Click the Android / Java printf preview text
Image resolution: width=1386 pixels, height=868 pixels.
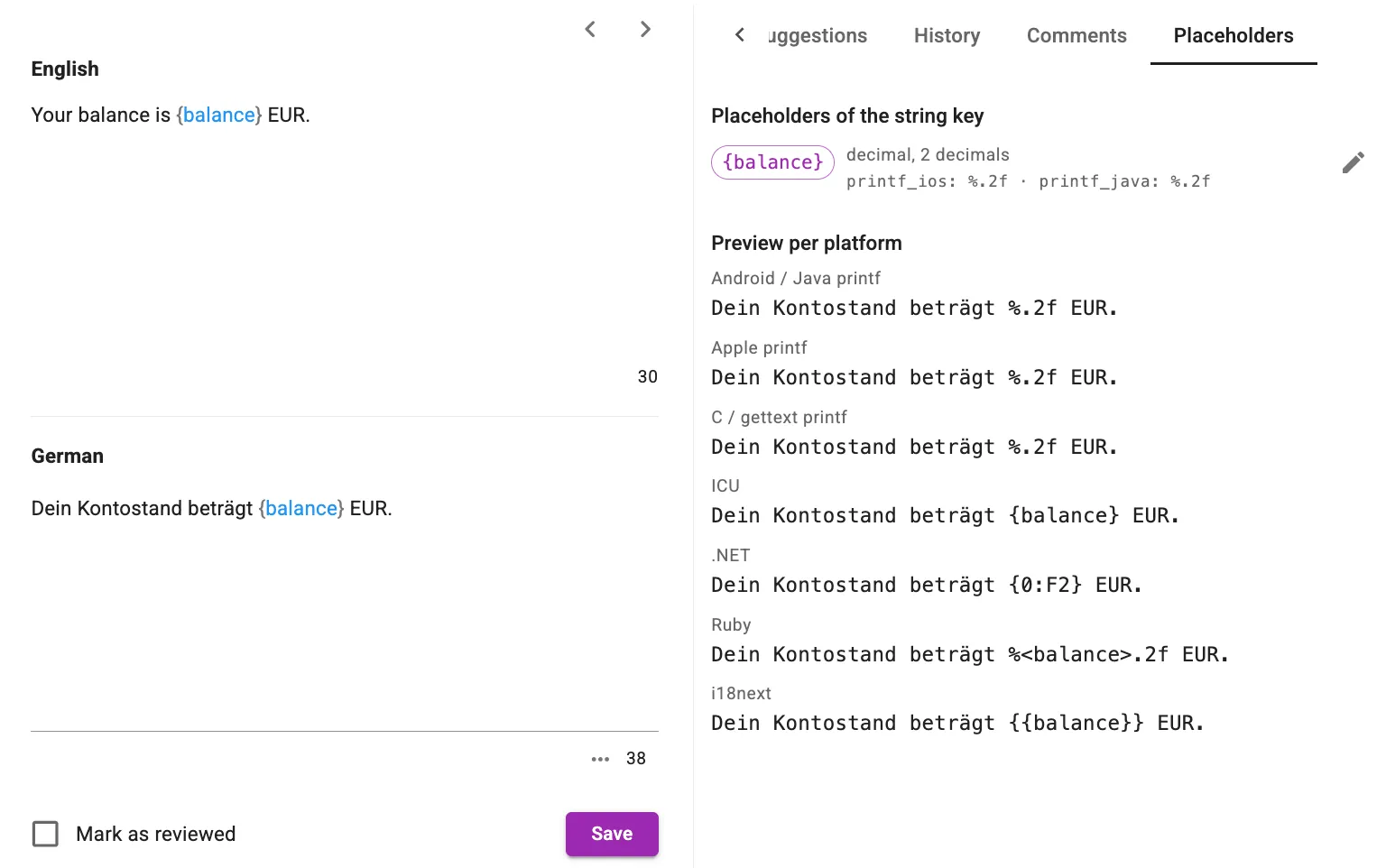click(914, 309)
